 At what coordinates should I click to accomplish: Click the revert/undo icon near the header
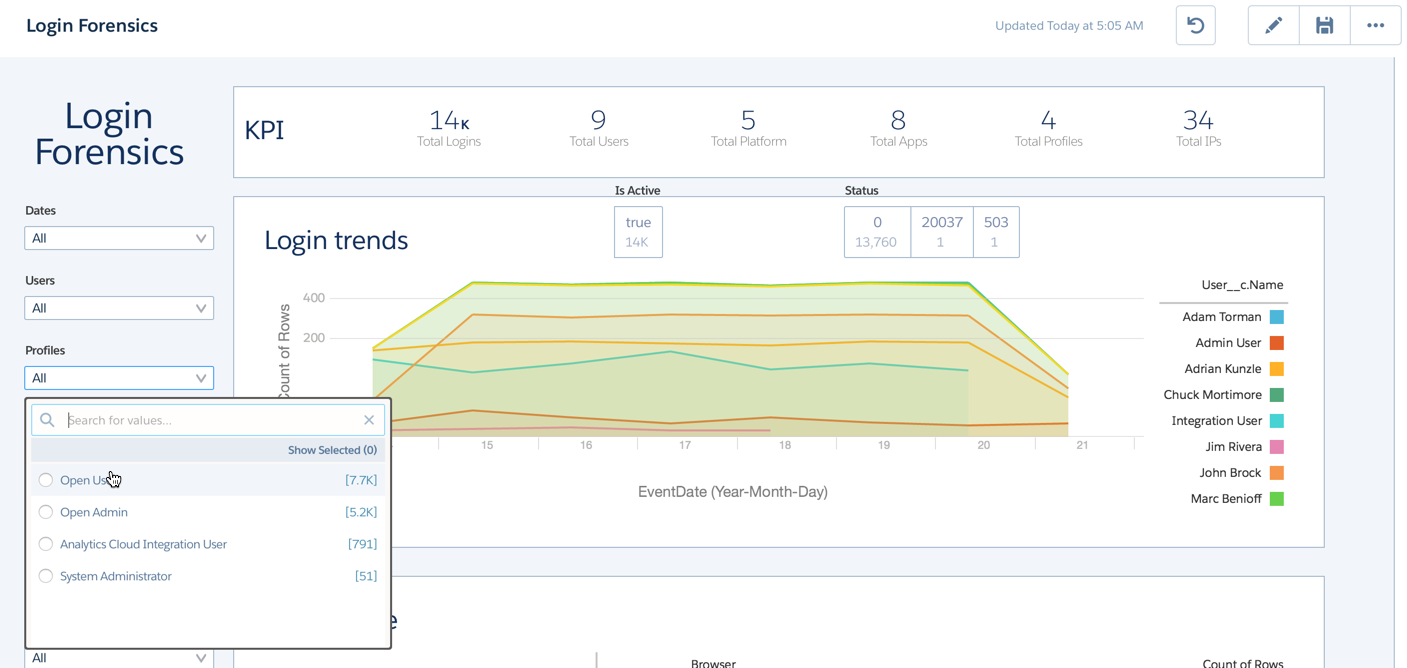click(1195, 25)
